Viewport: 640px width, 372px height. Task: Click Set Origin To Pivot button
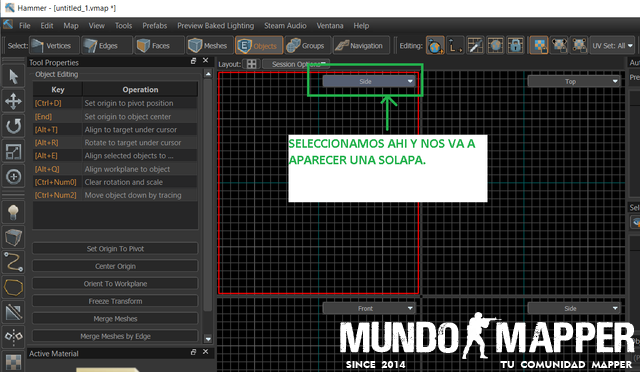[x=115, y=249]
